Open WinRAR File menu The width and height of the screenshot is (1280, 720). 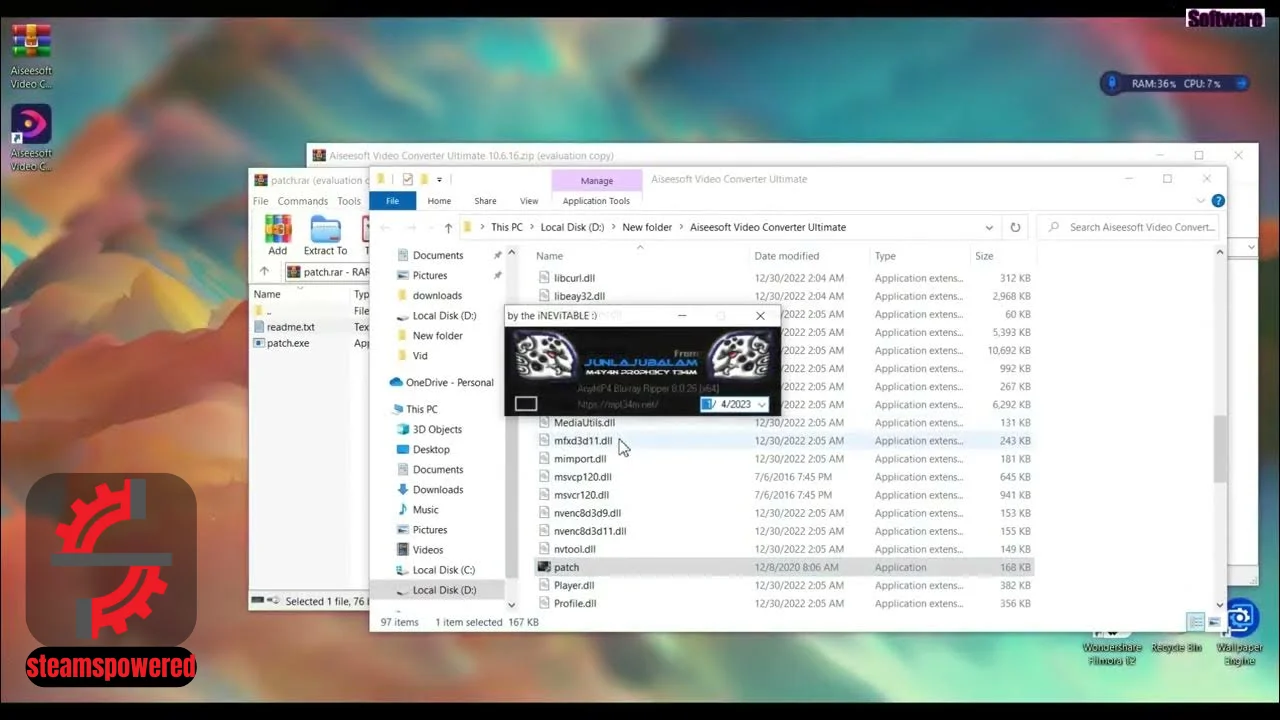260,201
